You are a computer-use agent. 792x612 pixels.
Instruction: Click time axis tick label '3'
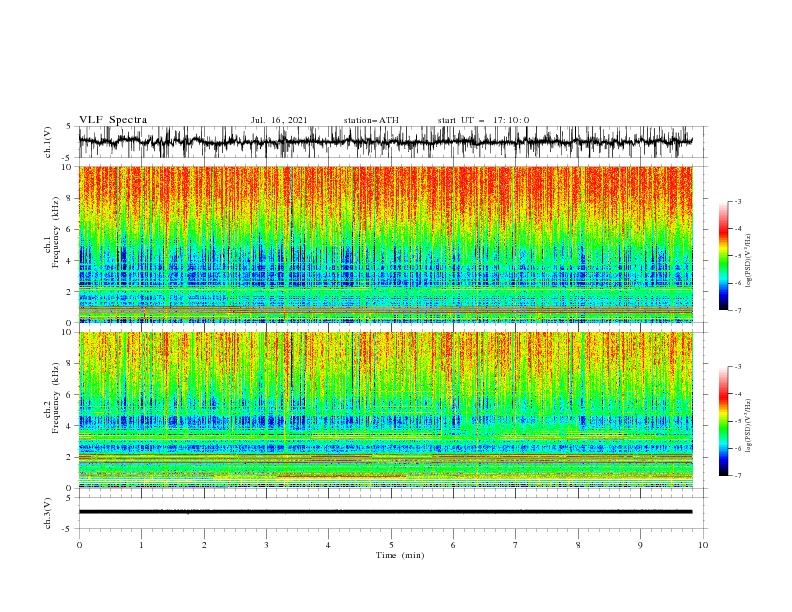(266, 545)
